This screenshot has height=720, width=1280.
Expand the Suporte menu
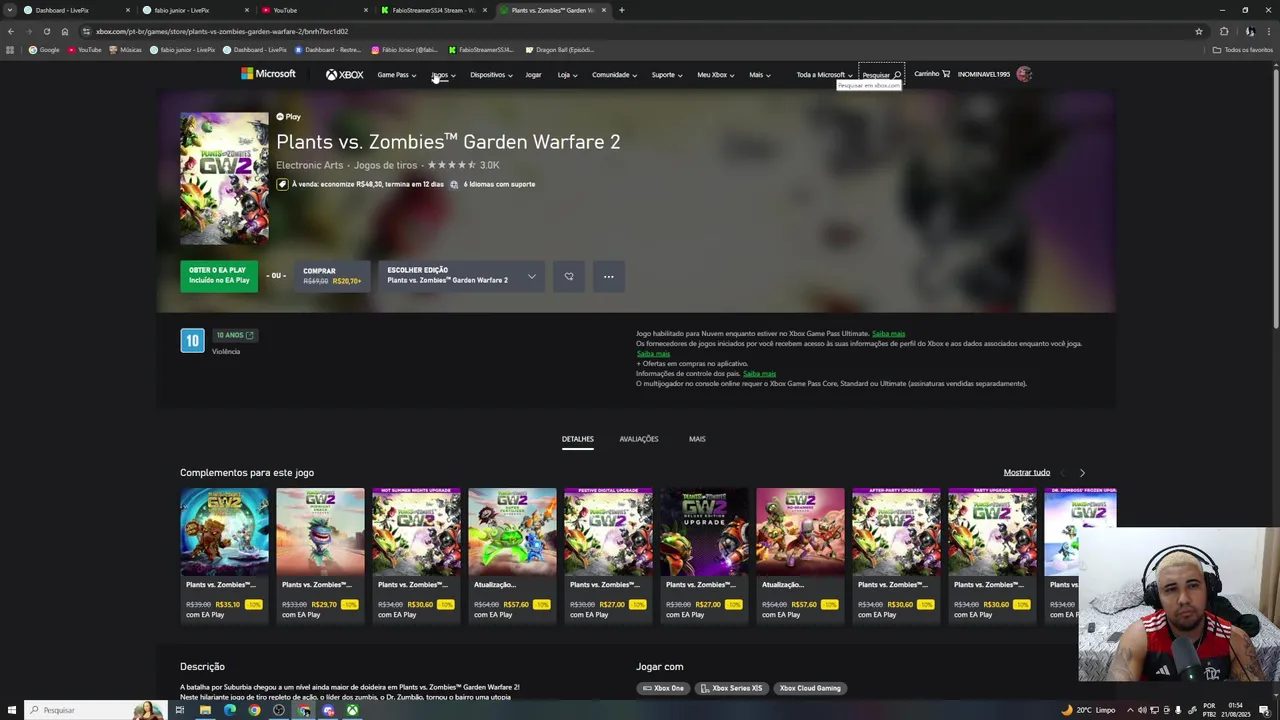[x=667, y=75]
